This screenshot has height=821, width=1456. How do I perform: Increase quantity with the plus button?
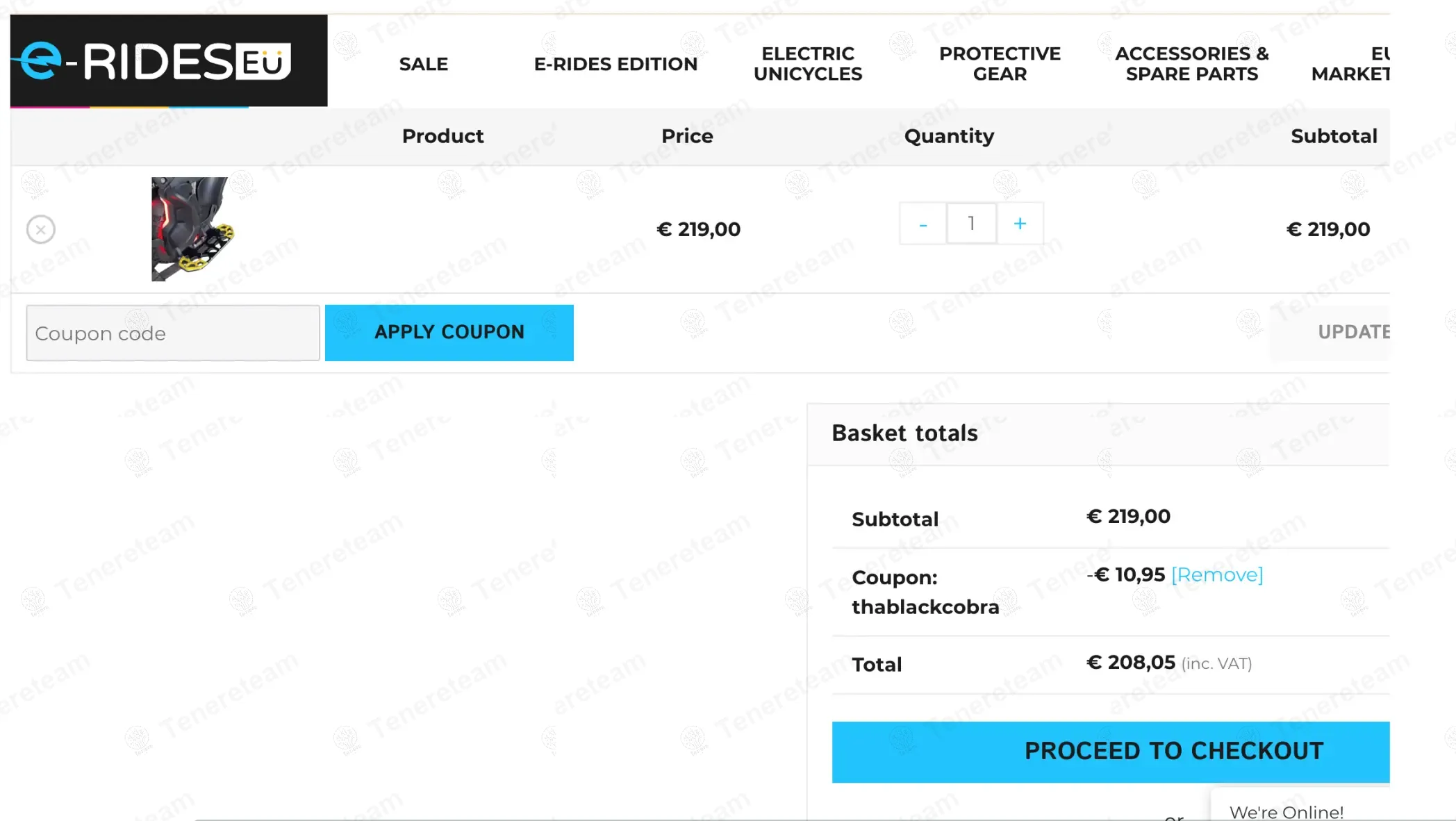tap(1019, 224)
